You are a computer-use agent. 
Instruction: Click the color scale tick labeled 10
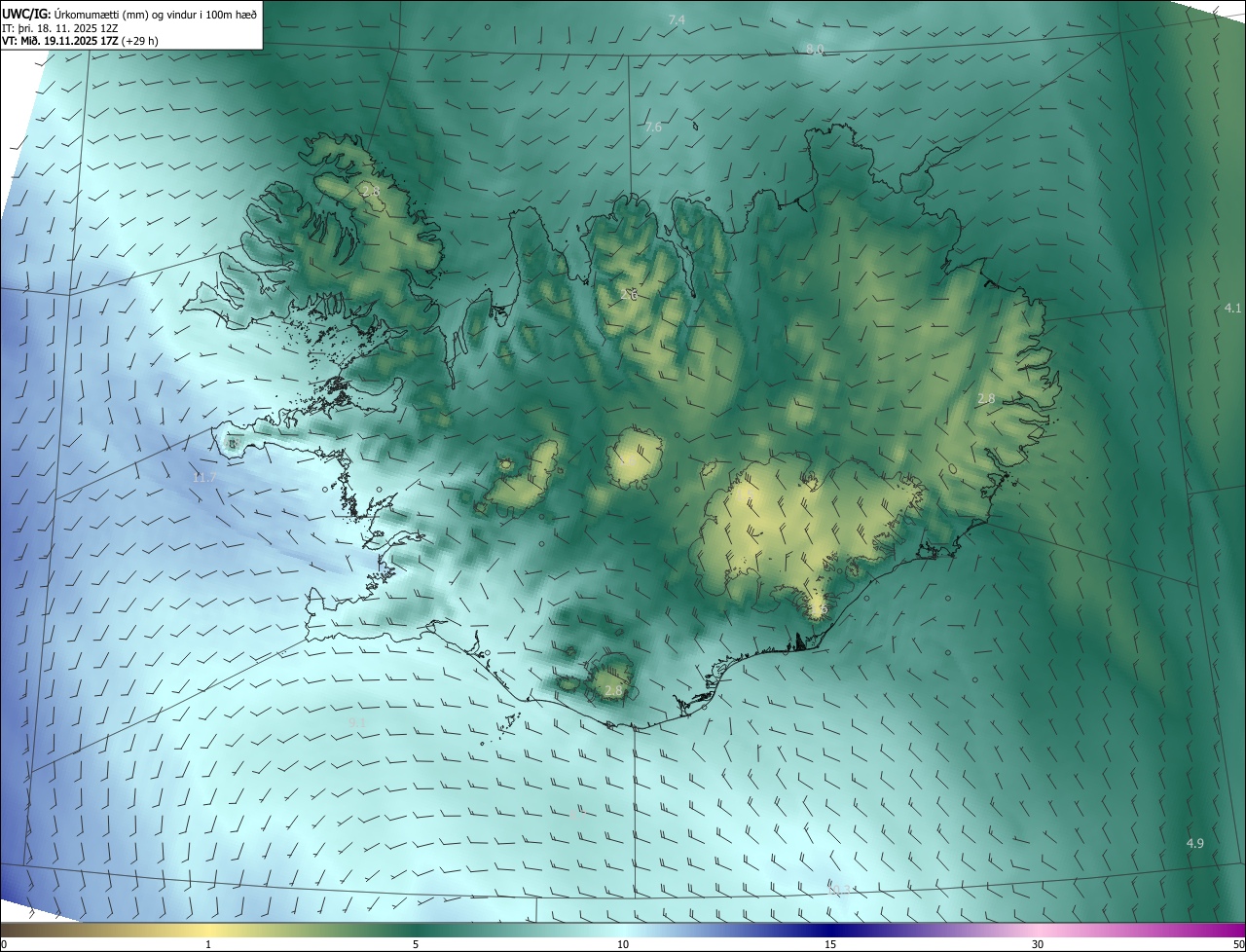tap(623, 945)
